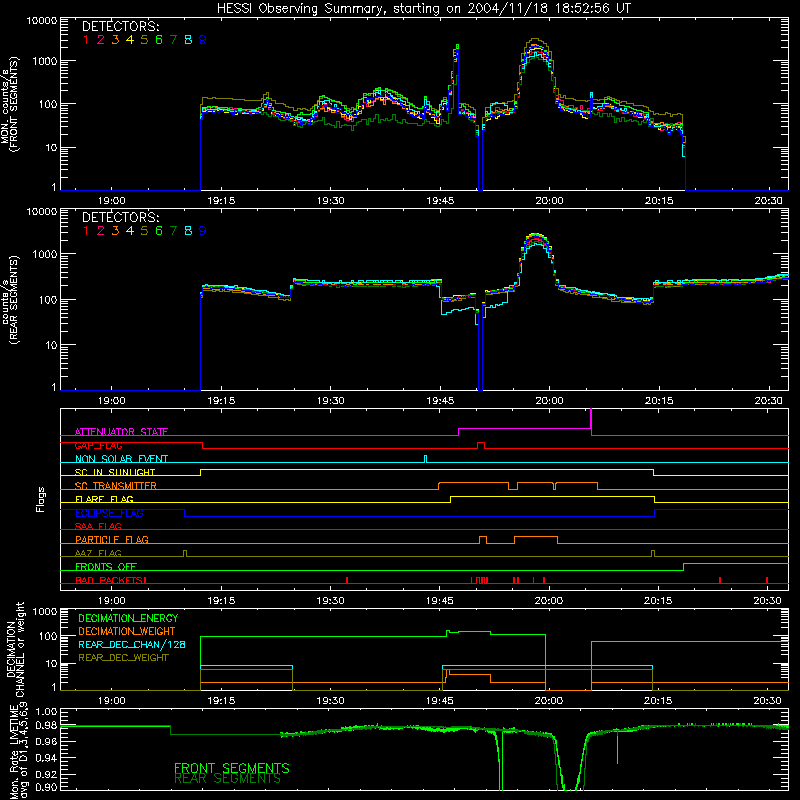Click dark green detector 7 in front legend
The height and width of the screenshot is (800, 800).
[173, 40]
